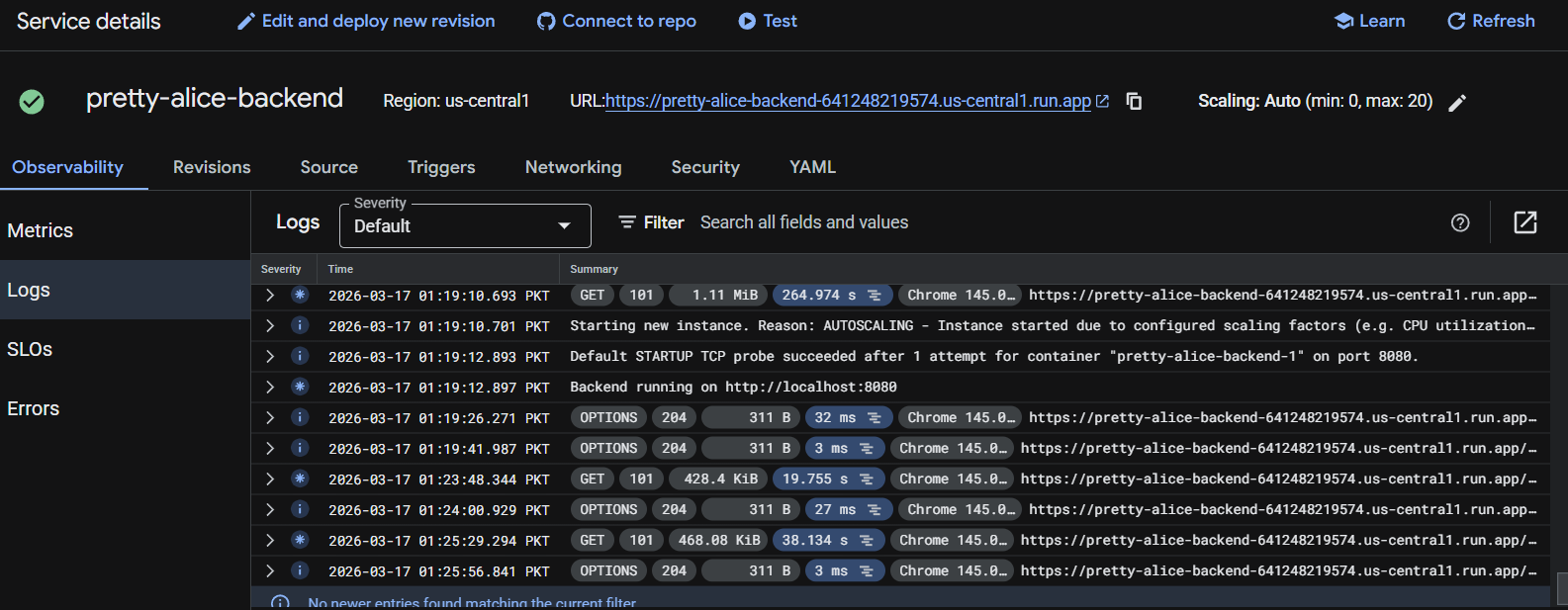
Task: Click Region: us-central1 text
Action: pos(456,101)
